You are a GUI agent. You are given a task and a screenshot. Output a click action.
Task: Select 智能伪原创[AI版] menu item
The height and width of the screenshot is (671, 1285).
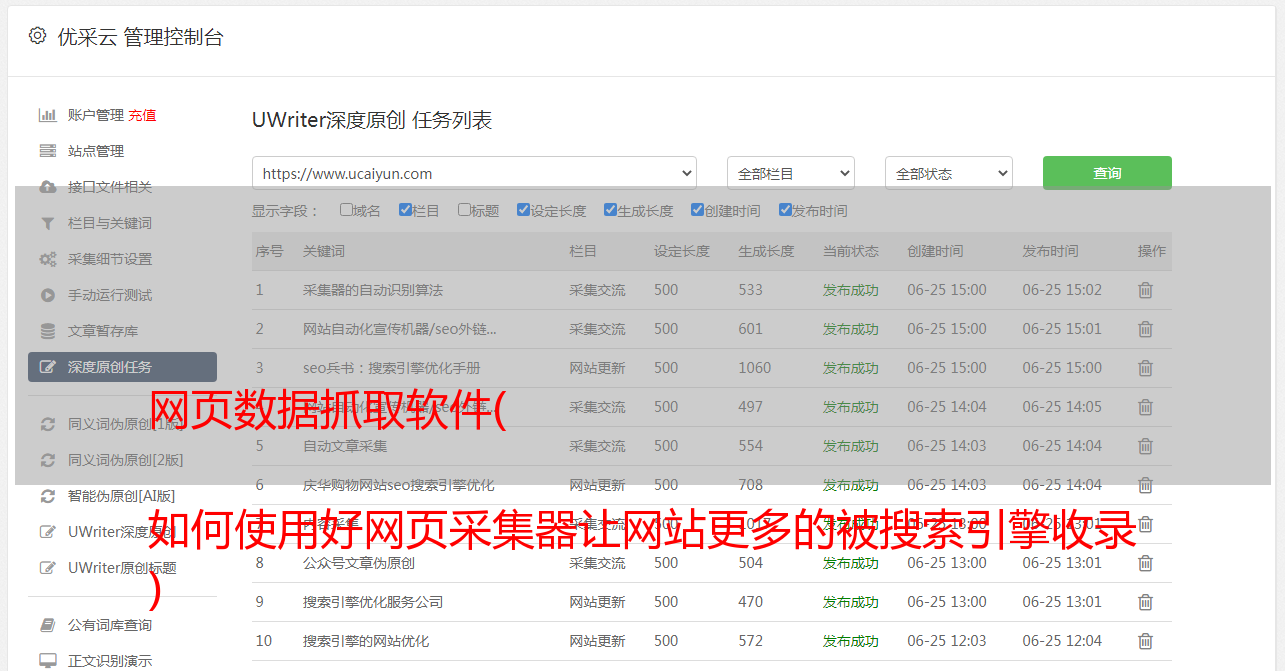pyautogui.click(x=121, y=496)
